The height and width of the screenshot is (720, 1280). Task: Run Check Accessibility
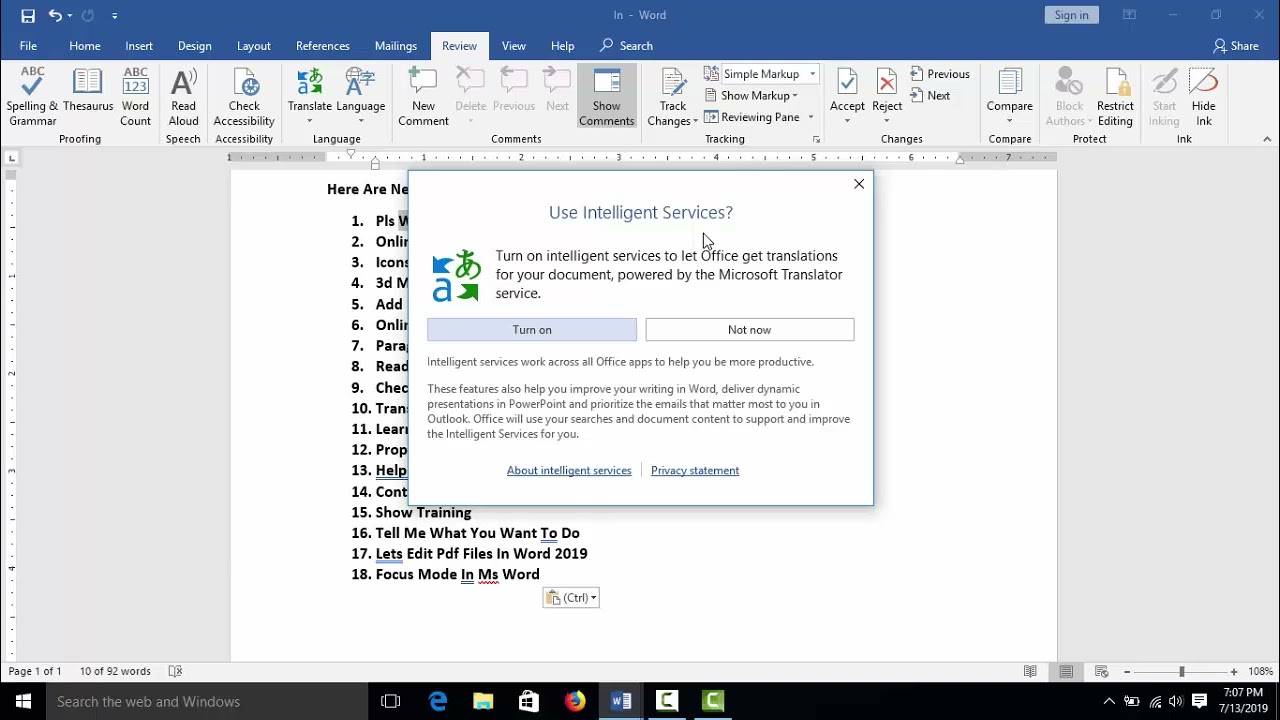244,97
